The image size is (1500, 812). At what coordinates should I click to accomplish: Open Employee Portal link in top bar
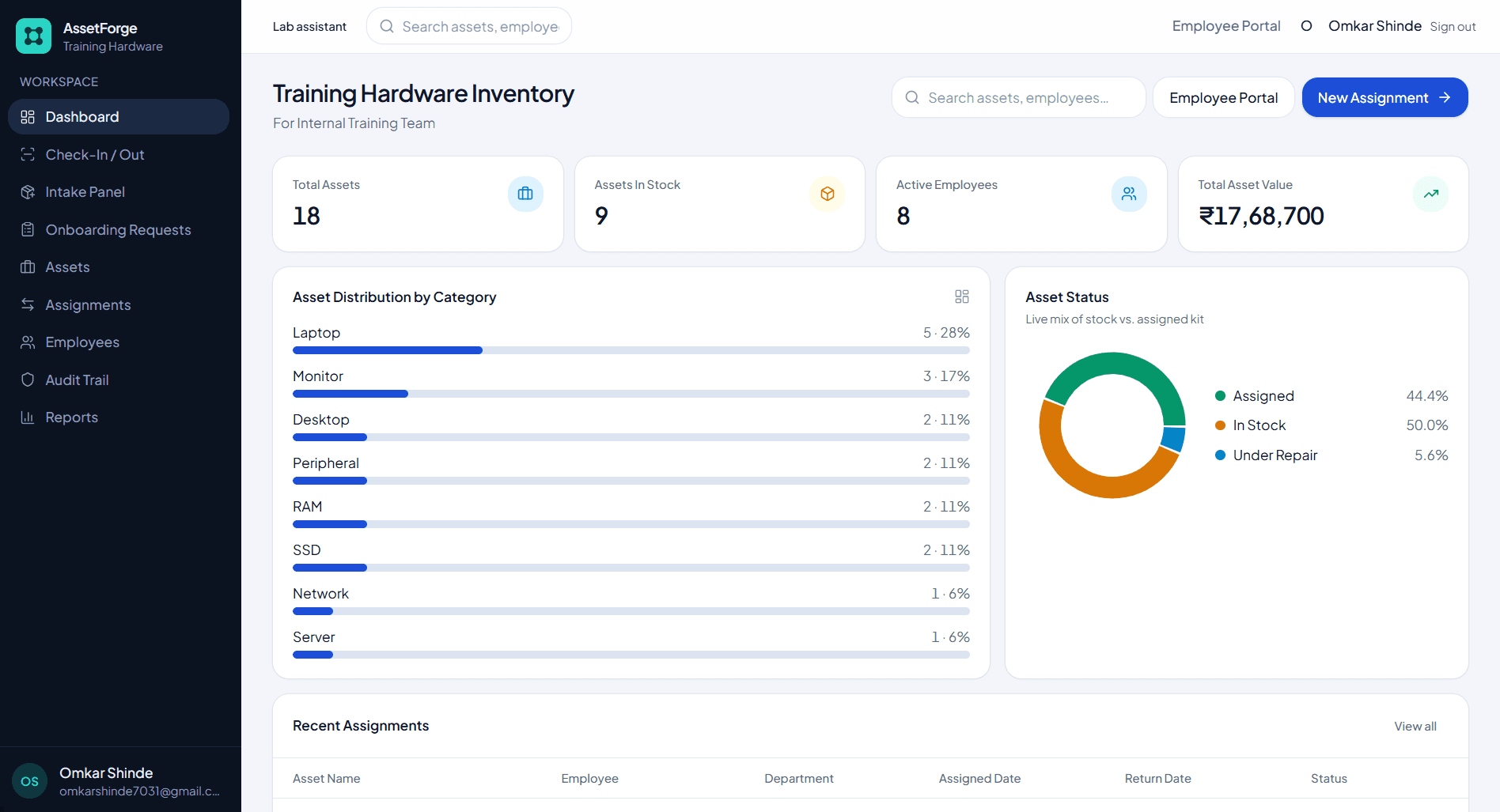pos(1226,26)
